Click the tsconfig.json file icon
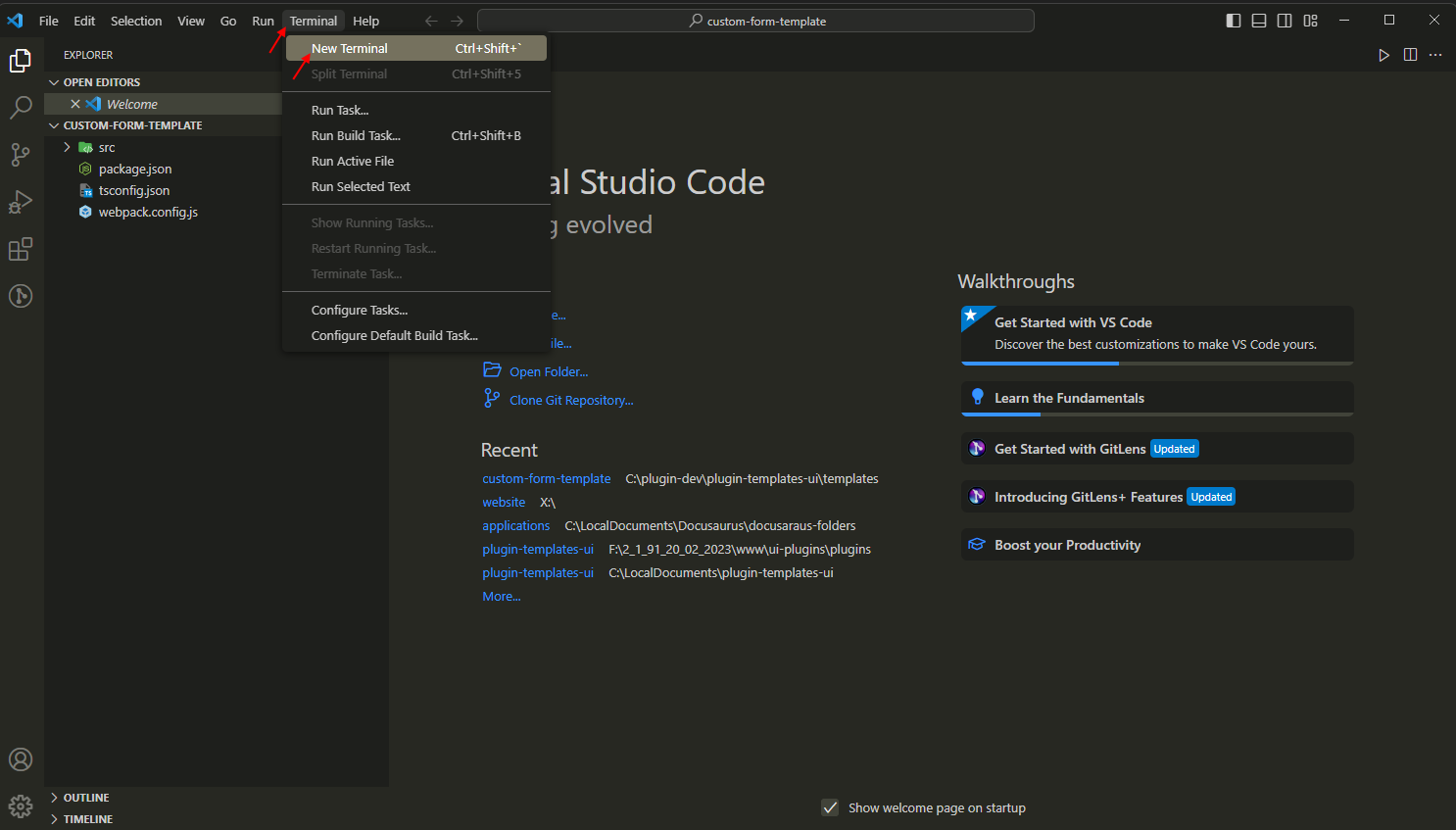The width and height of the screenshot is (1456, 830). pos(85,191)
